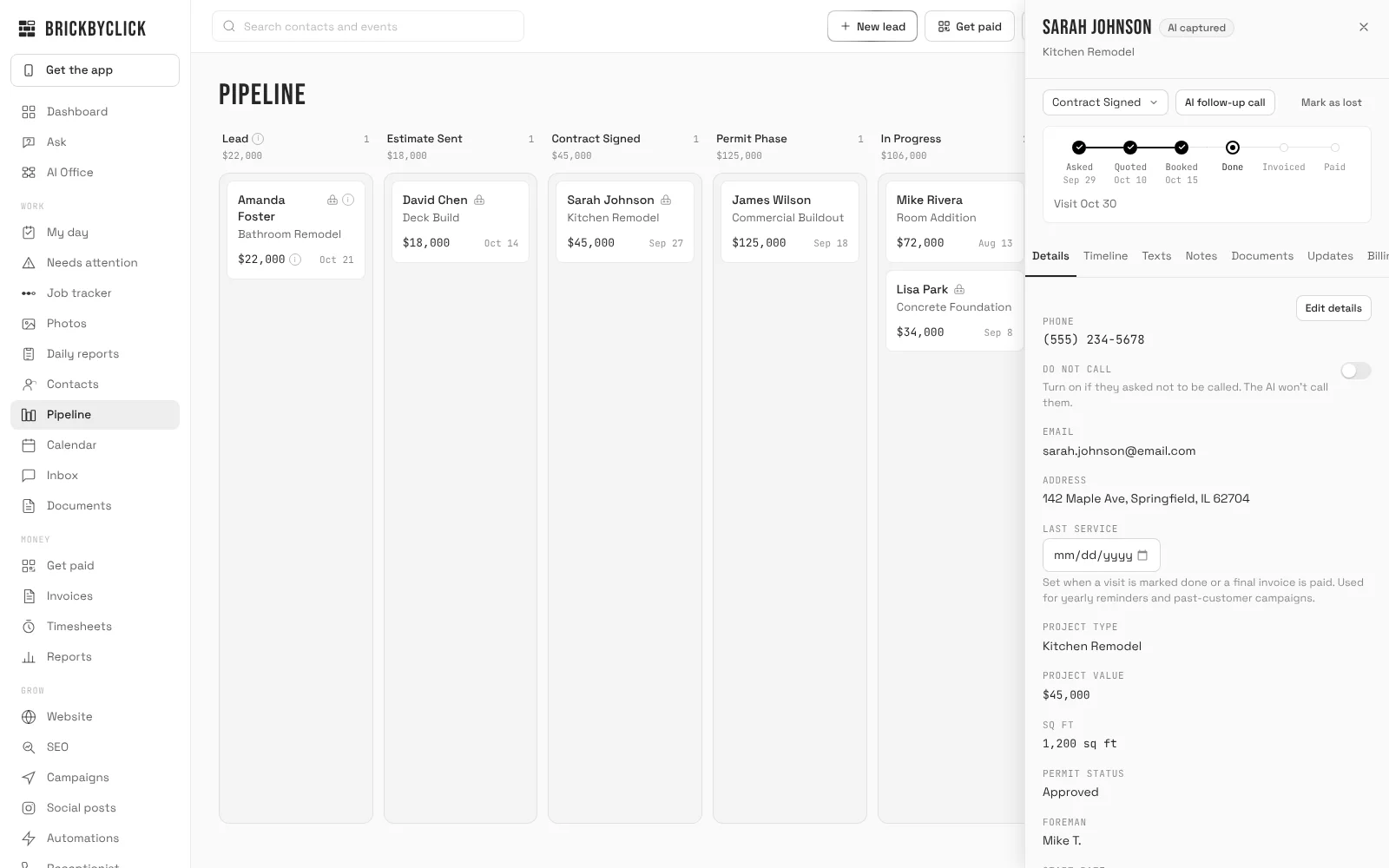Switch to the Texts tab
This screenshot has width=1389, height=868.
coord(1156,256)
